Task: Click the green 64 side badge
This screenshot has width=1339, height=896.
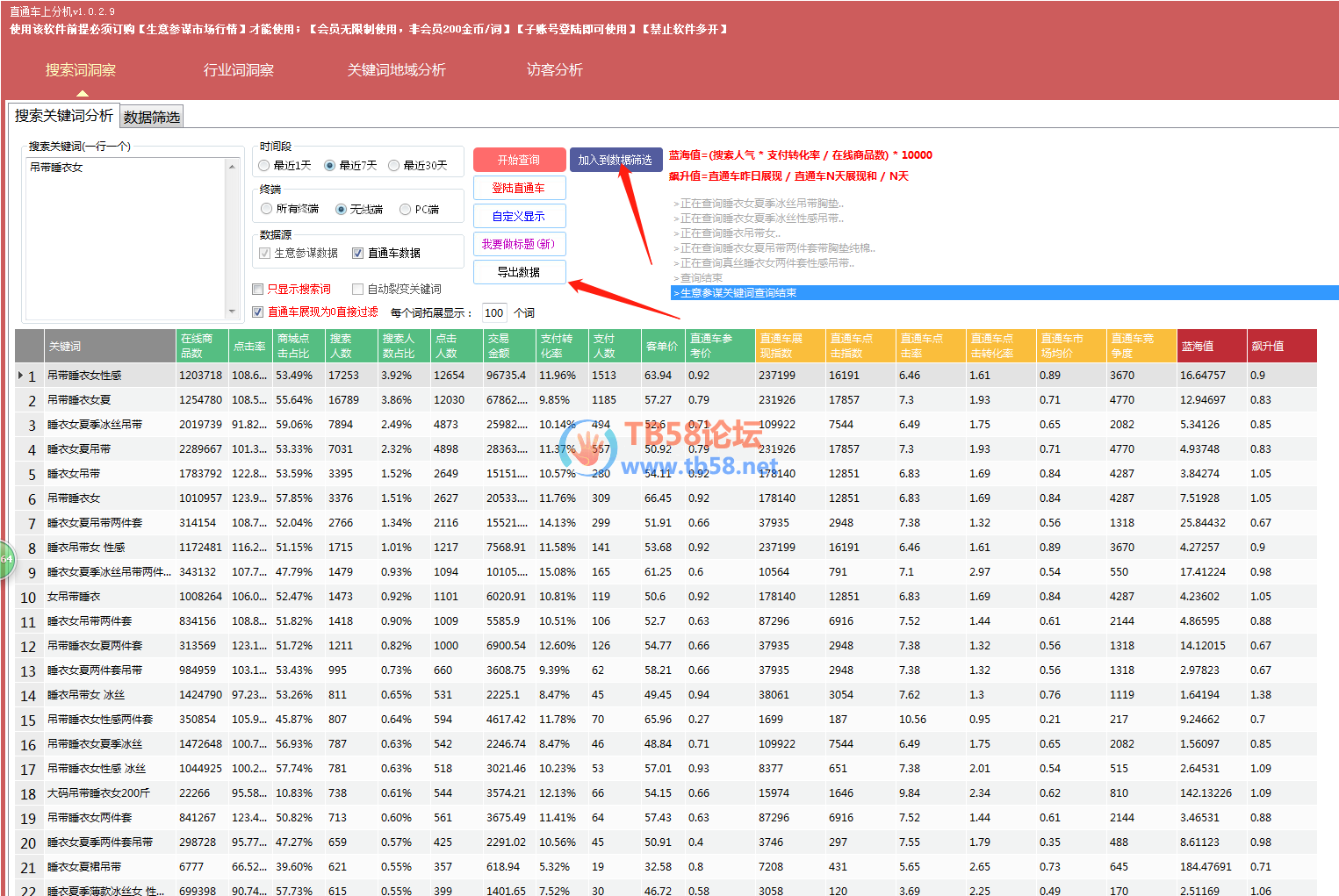Action: pyautogui.click(x=7, y=559)
